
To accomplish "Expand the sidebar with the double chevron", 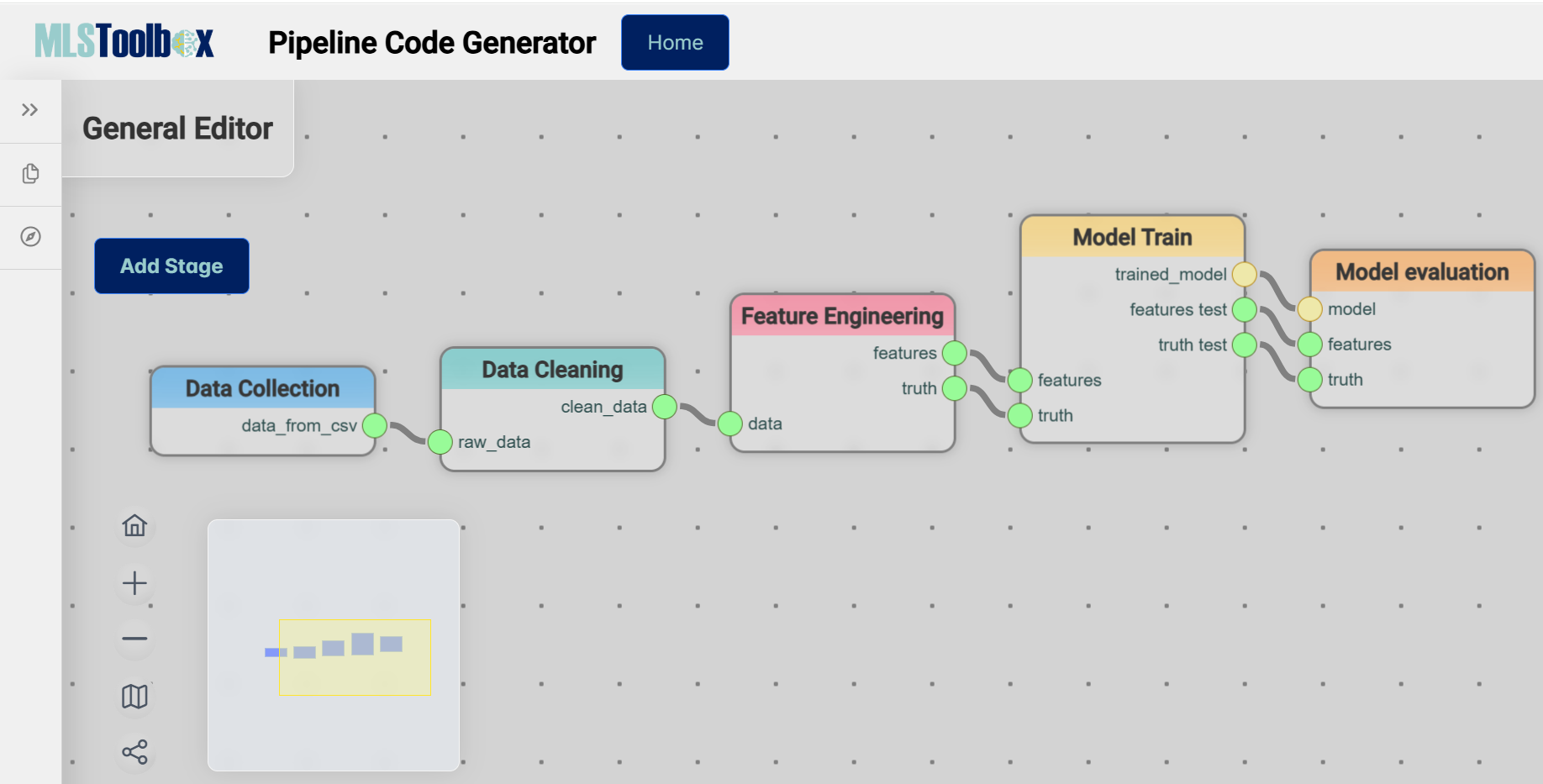I will pyautogui.click(x=30, y=110).
